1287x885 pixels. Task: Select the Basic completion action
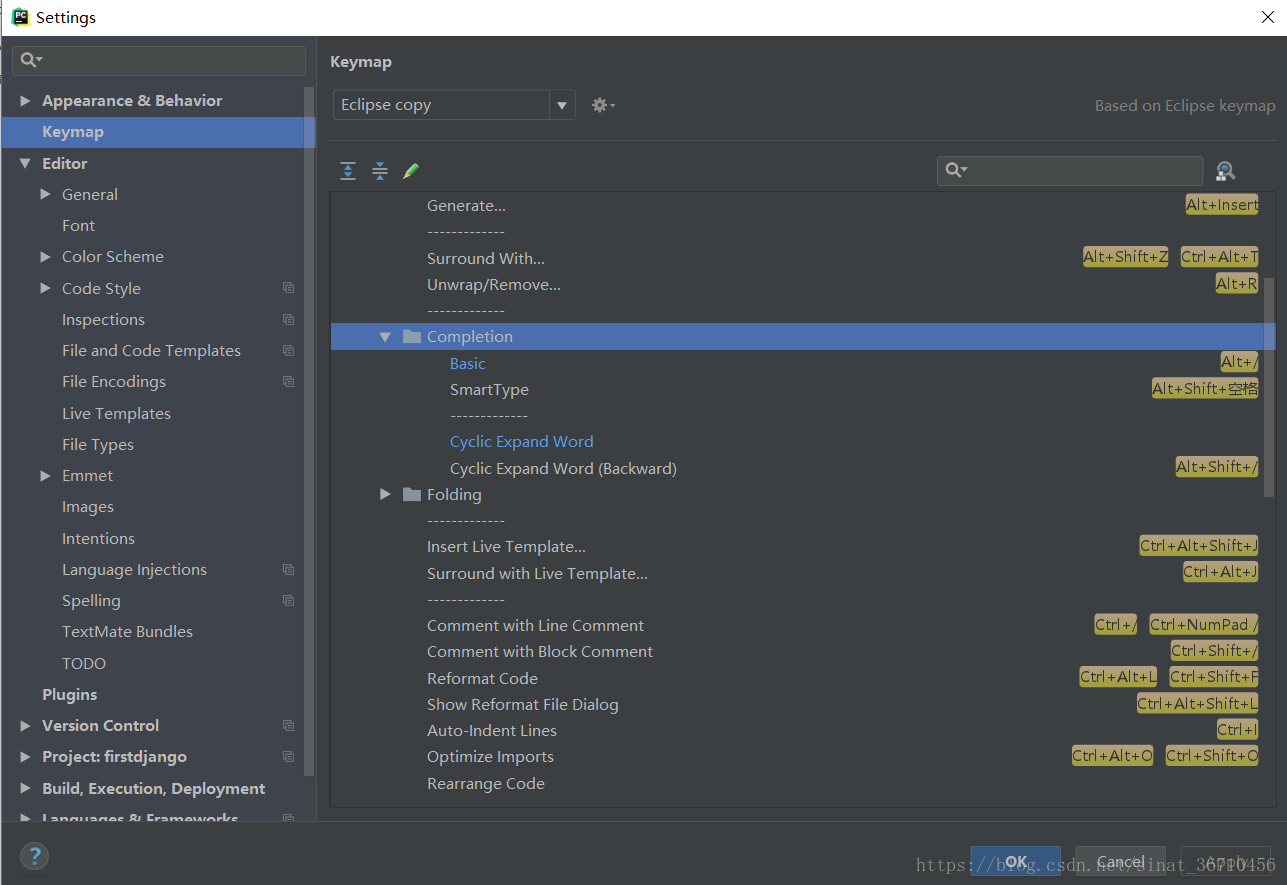pos(468,364)
